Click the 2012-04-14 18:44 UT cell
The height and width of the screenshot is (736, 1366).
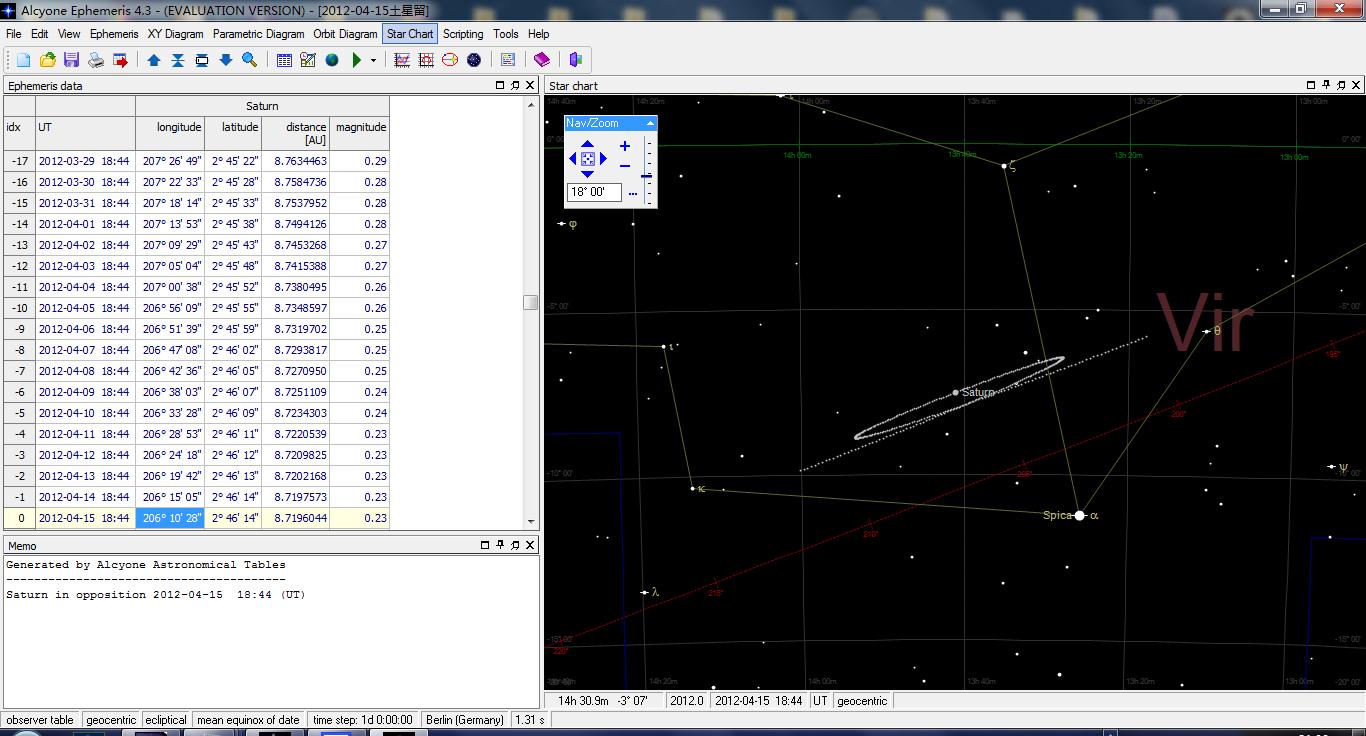click(84, 497)
